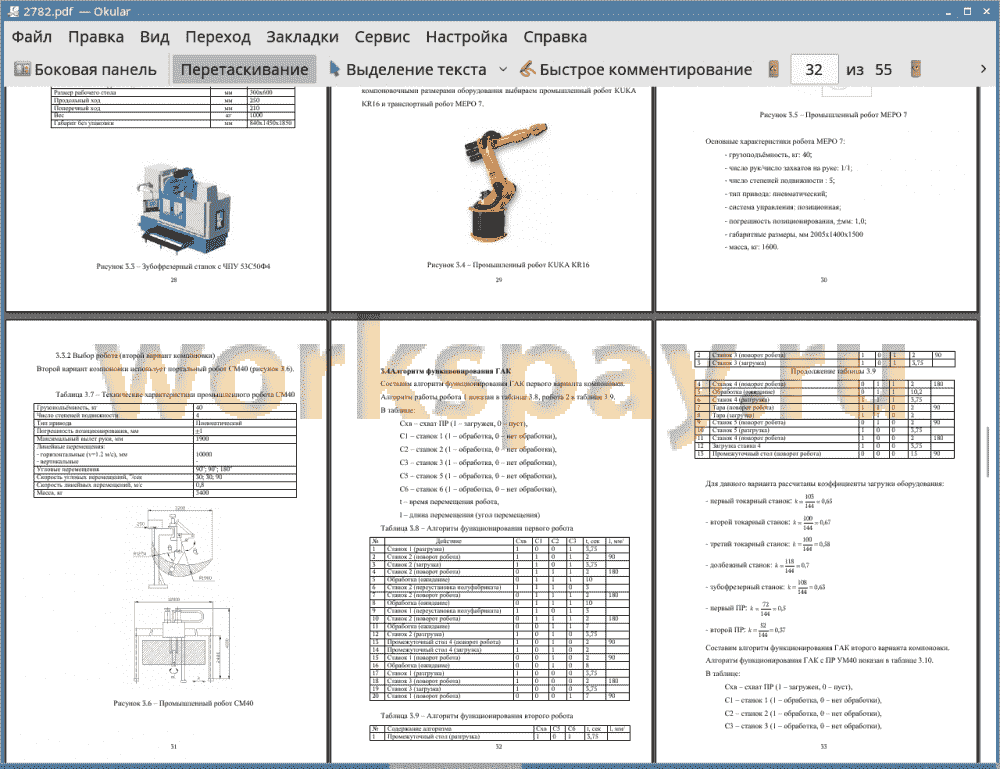This screenshot has height=769, width=1000.
Task: Click caption 'Рисунок 3.4 – Промышленный робот KUKA KR16'
Action: 508,265
